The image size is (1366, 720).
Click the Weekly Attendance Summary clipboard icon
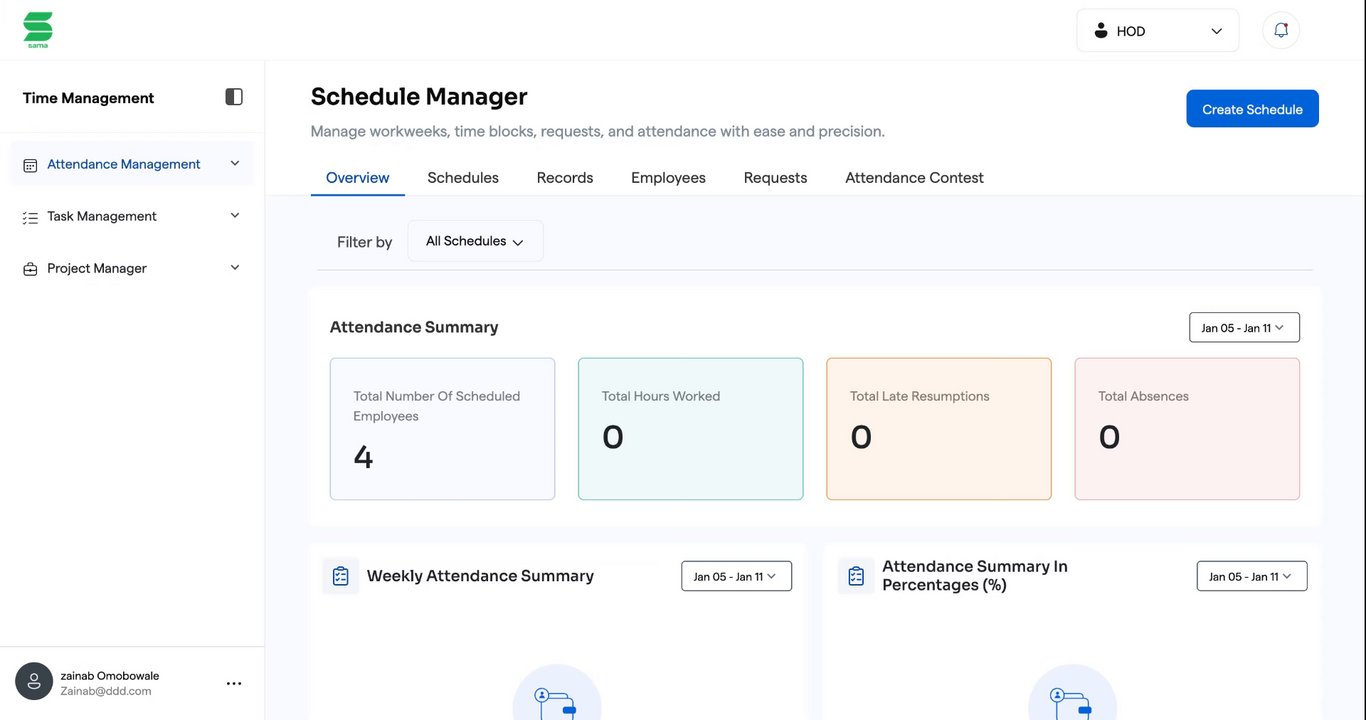point(340,576)
